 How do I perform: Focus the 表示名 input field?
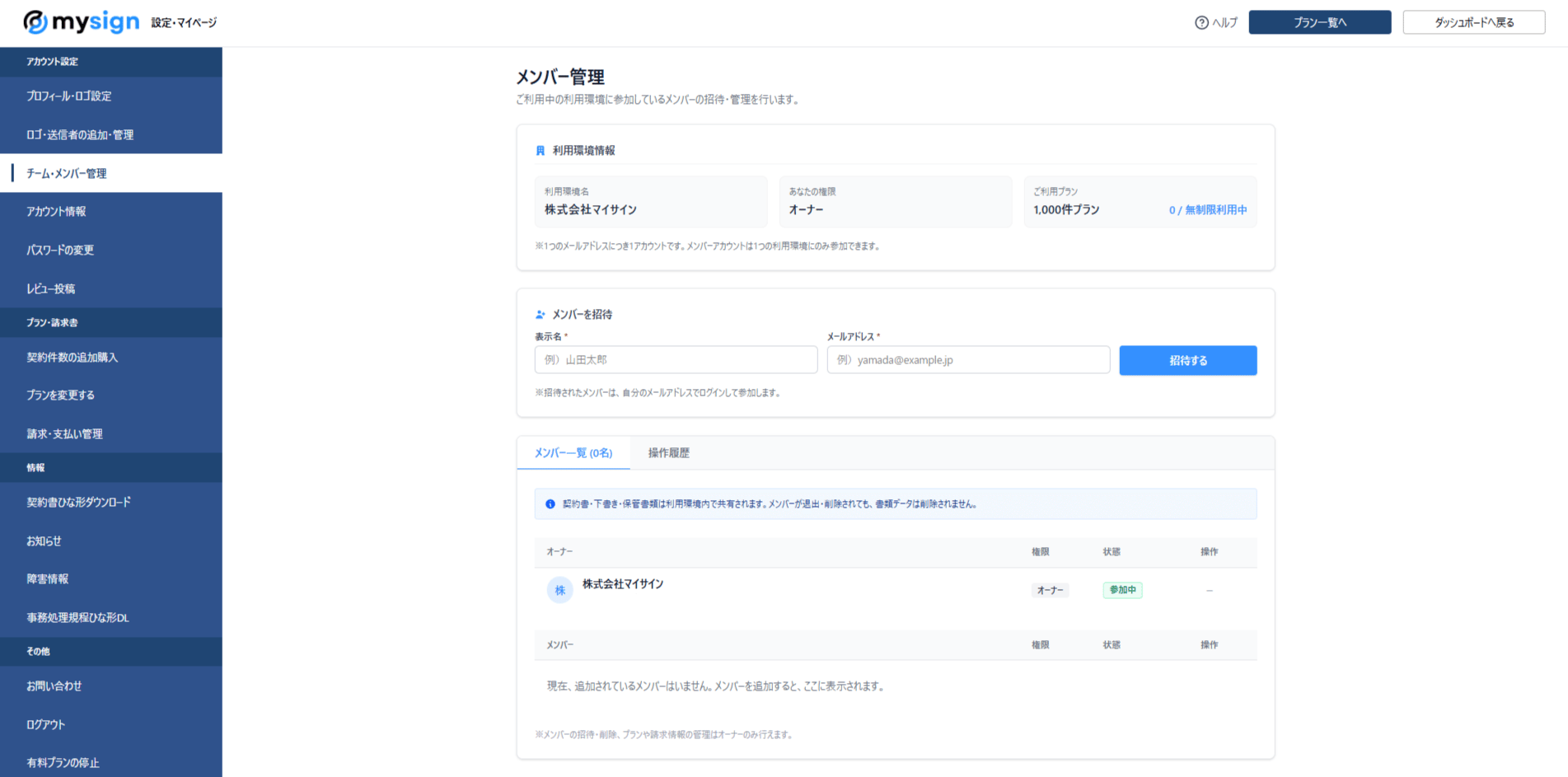676,360
